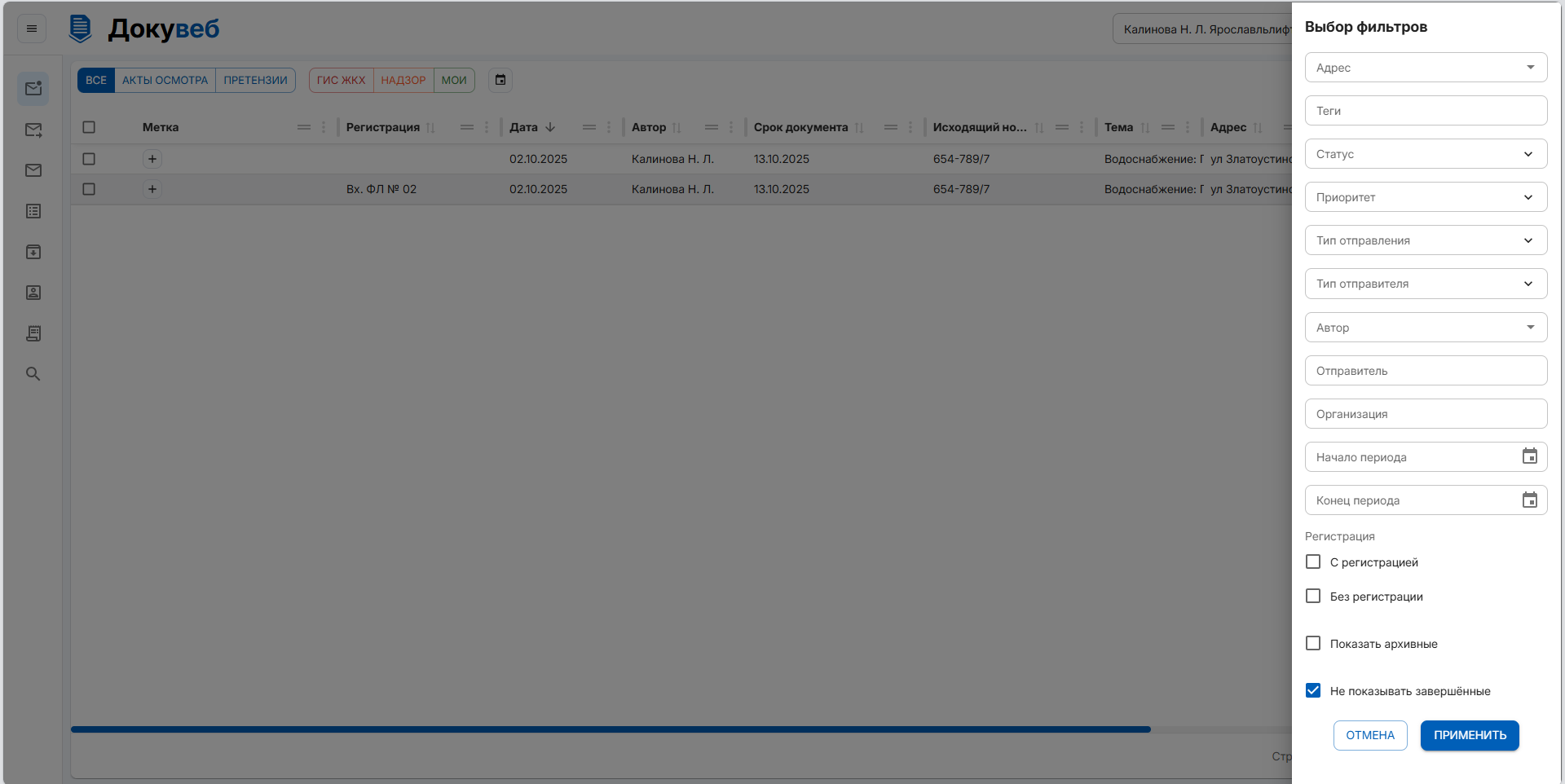The image size is (1565, 784).
Task: Expand the Статус dropdown
Action: pyautogui.click(x=1426, y=154)
